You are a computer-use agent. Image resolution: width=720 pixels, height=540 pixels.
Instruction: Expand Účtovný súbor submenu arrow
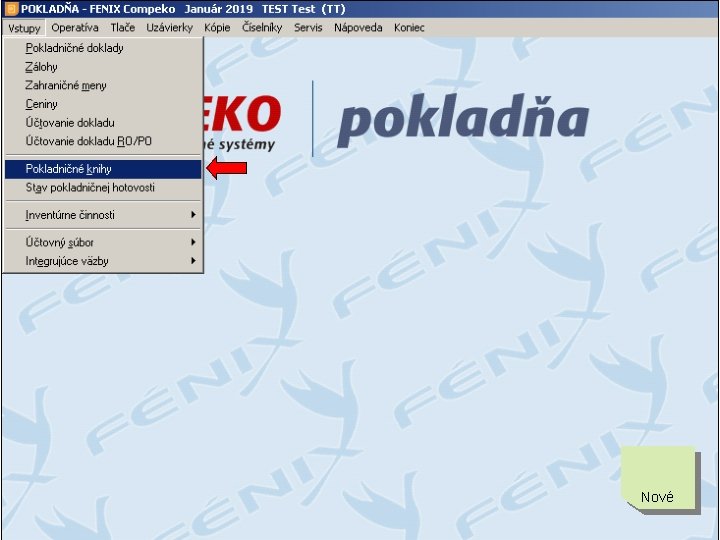click(193, 242)
